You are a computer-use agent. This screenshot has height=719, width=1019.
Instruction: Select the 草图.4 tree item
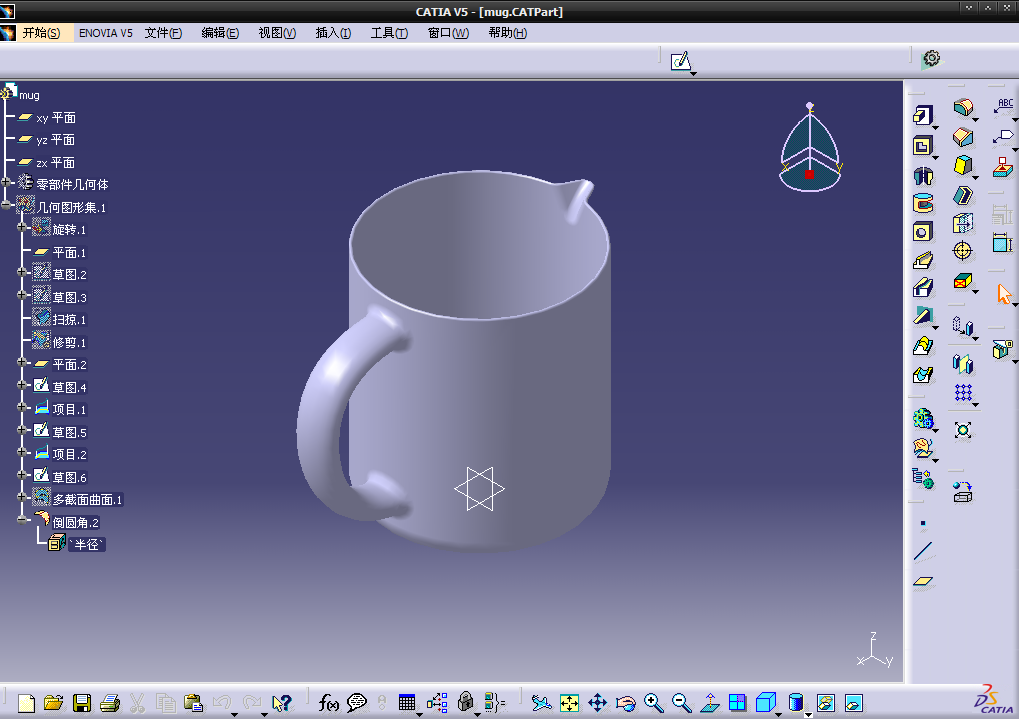pyautogui.click(x=70, y=387)
